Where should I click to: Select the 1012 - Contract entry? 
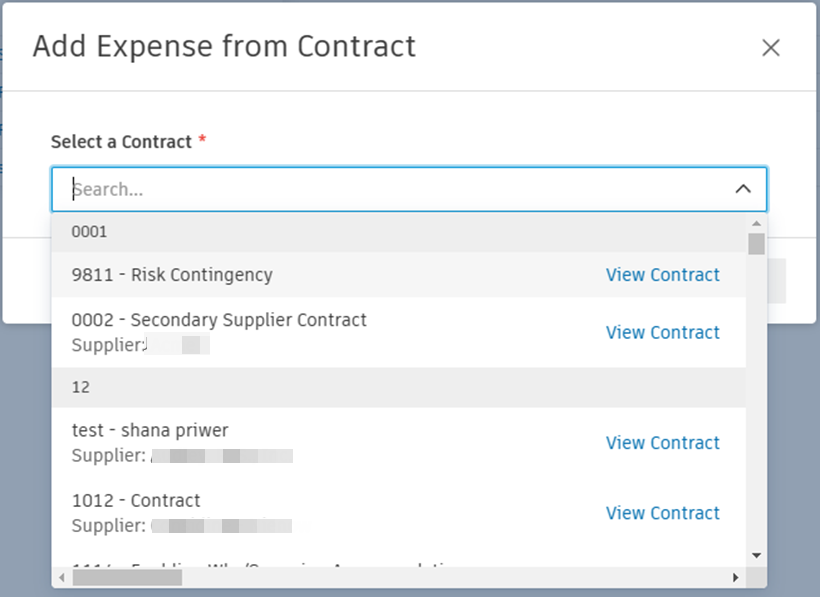coord(136,501)
